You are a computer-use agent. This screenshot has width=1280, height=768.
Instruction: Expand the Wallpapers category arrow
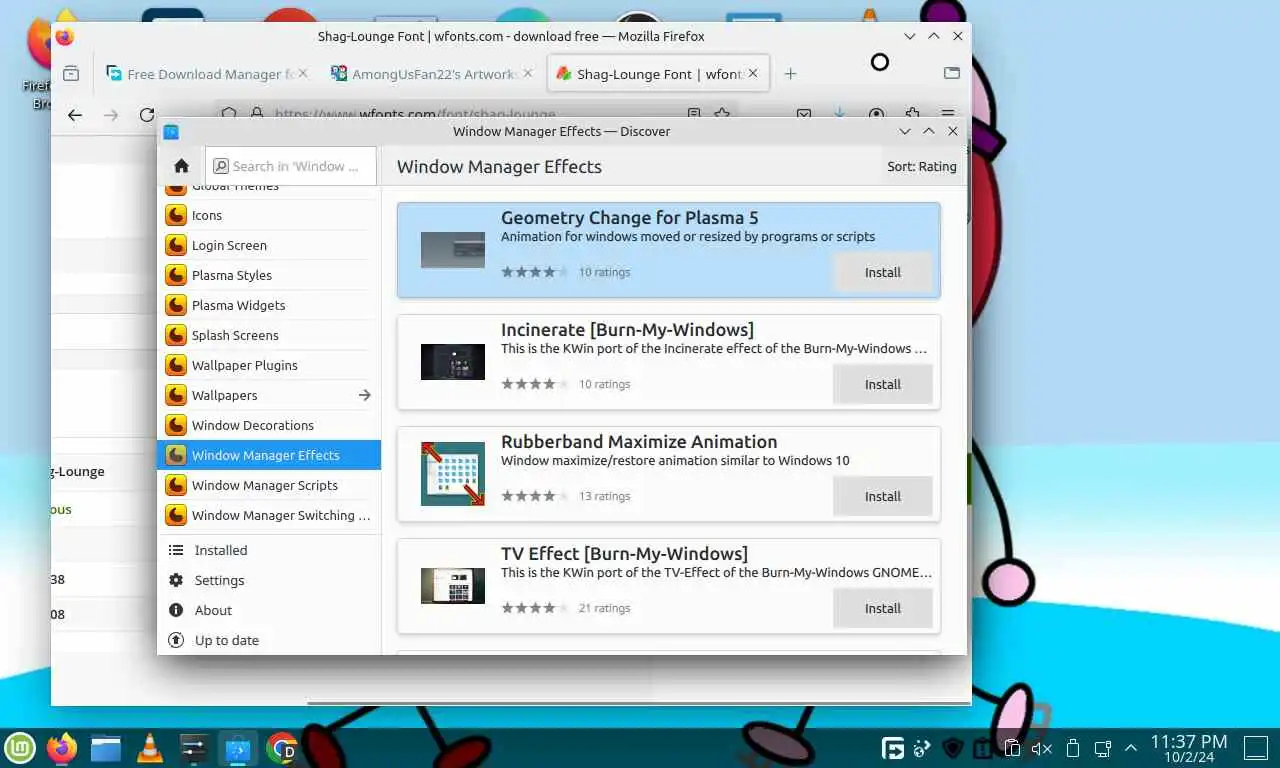click(x=364, y=395)
